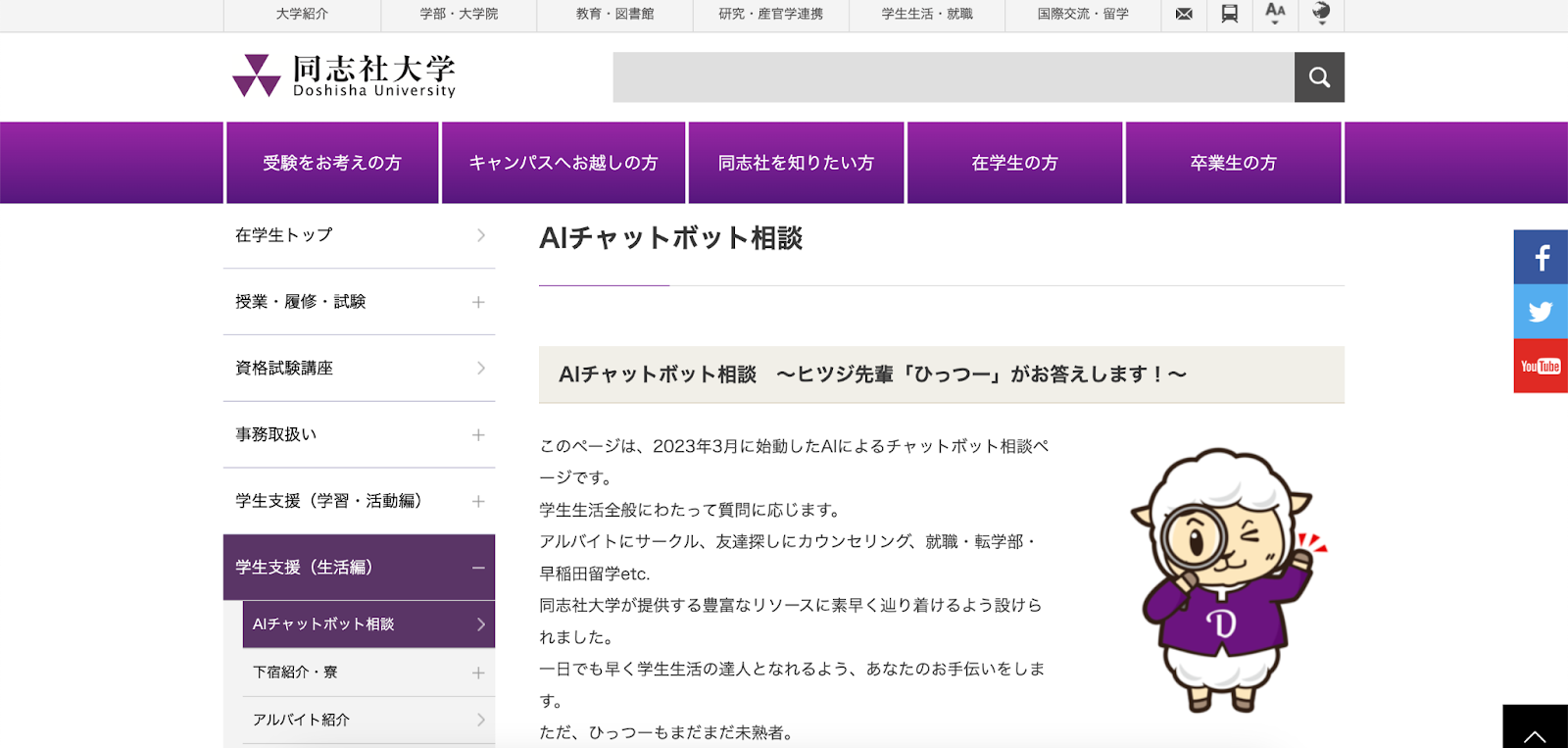Click text 学生生活全般にわたって質問に応じます。
1568x748 pixels.
pyautogui.click(x=691, y=510)
